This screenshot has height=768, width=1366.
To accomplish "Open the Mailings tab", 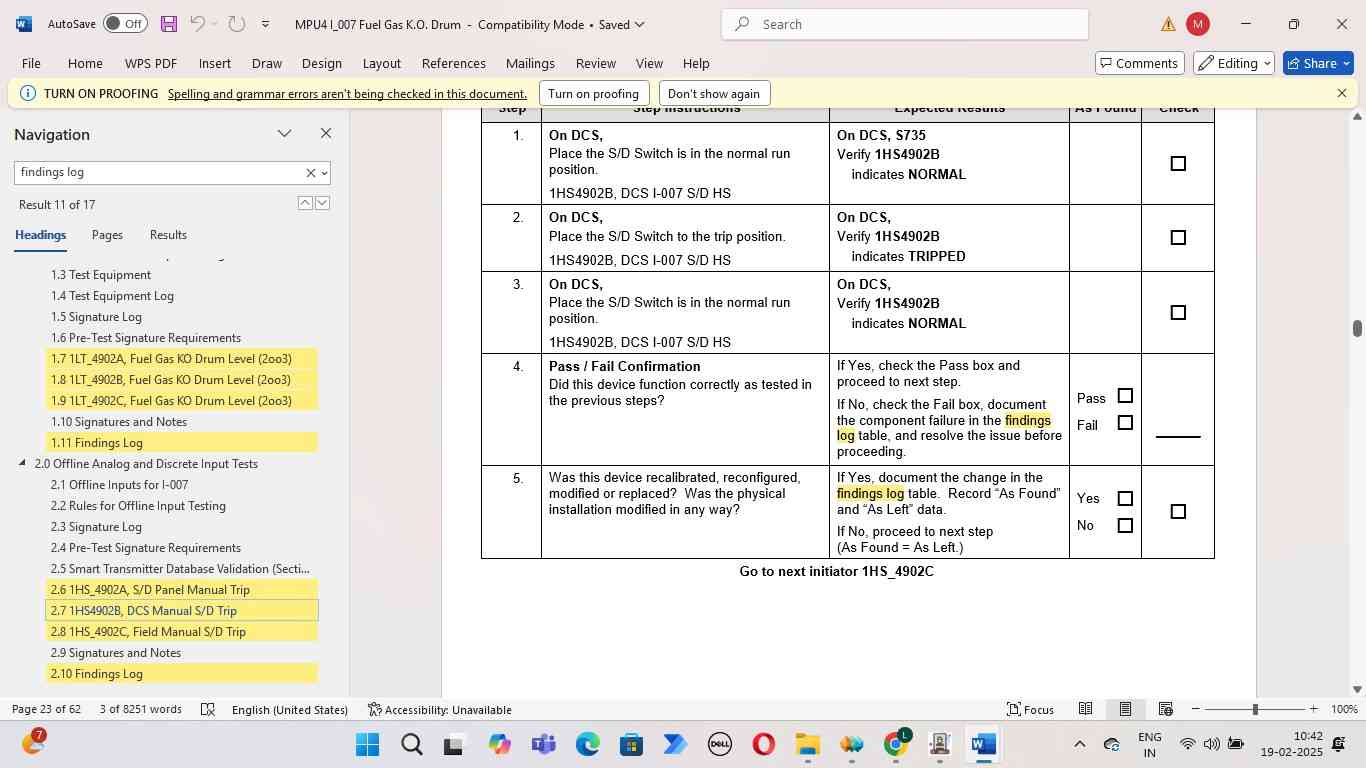I will click(530, 63).
